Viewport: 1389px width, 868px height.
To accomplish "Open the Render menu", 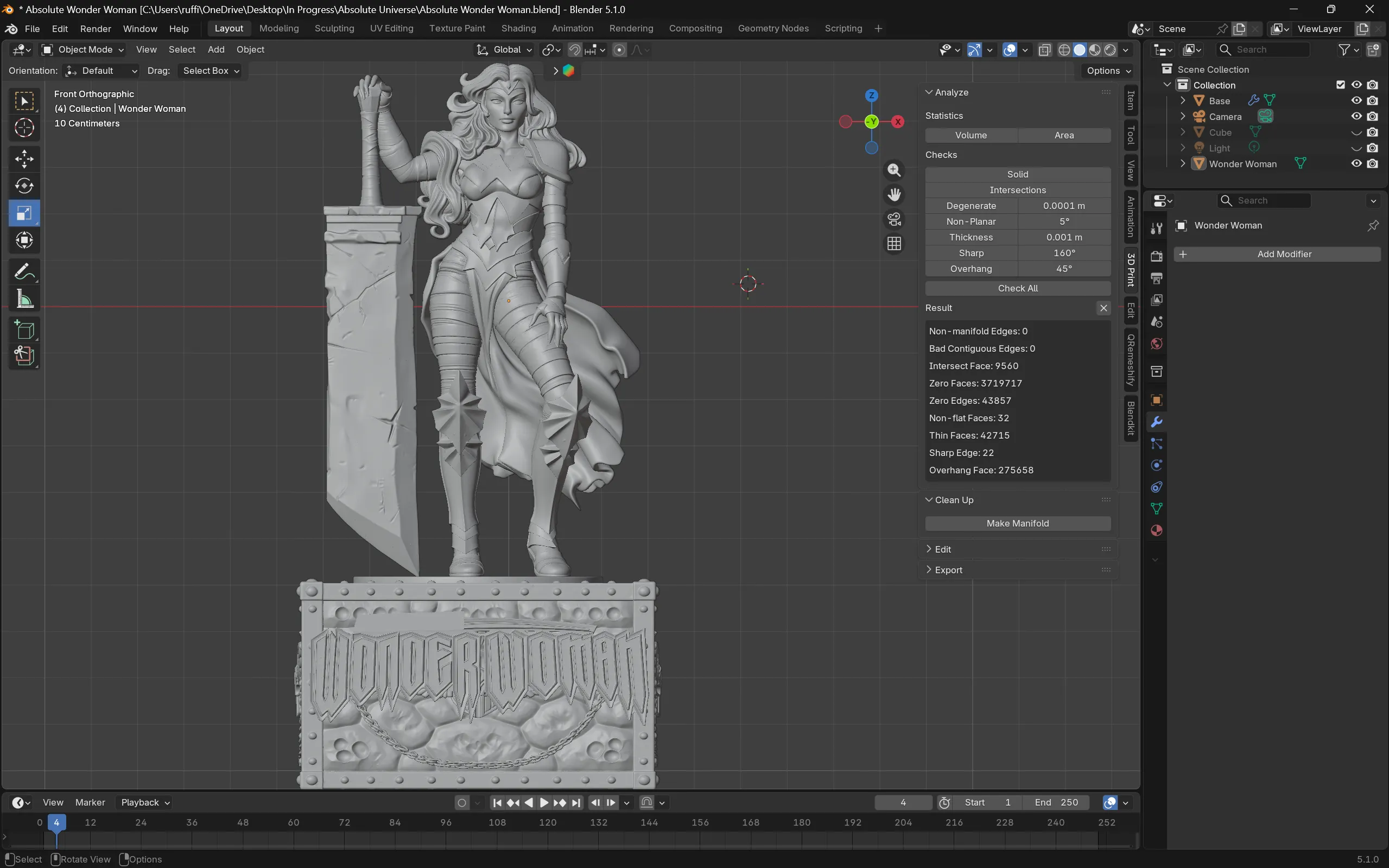I will coord(96,29).
